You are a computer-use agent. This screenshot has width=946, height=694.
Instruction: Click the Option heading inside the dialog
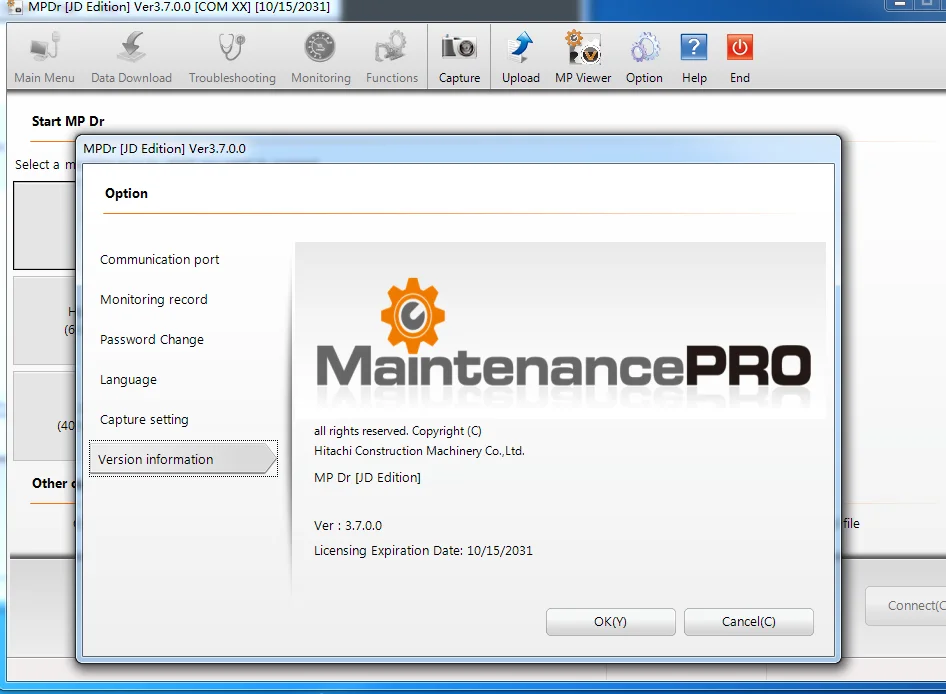pos(126,193)
